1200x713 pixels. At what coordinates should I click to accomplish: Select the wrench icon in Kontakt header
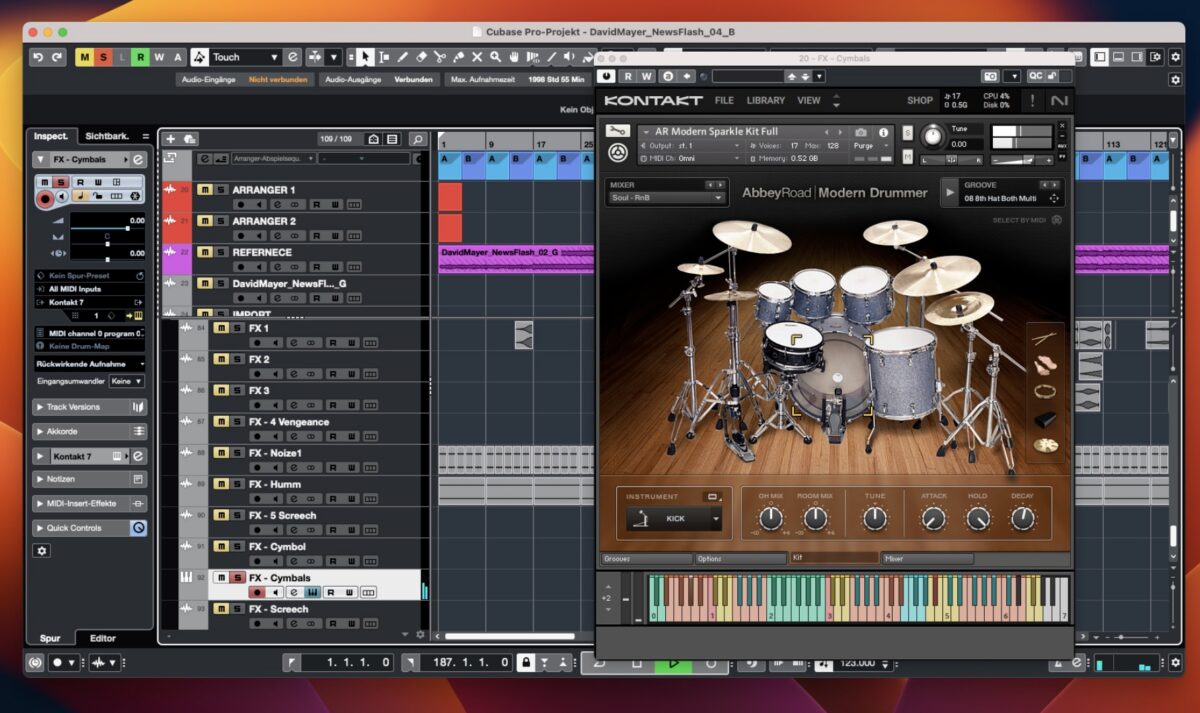pos(618,131)
